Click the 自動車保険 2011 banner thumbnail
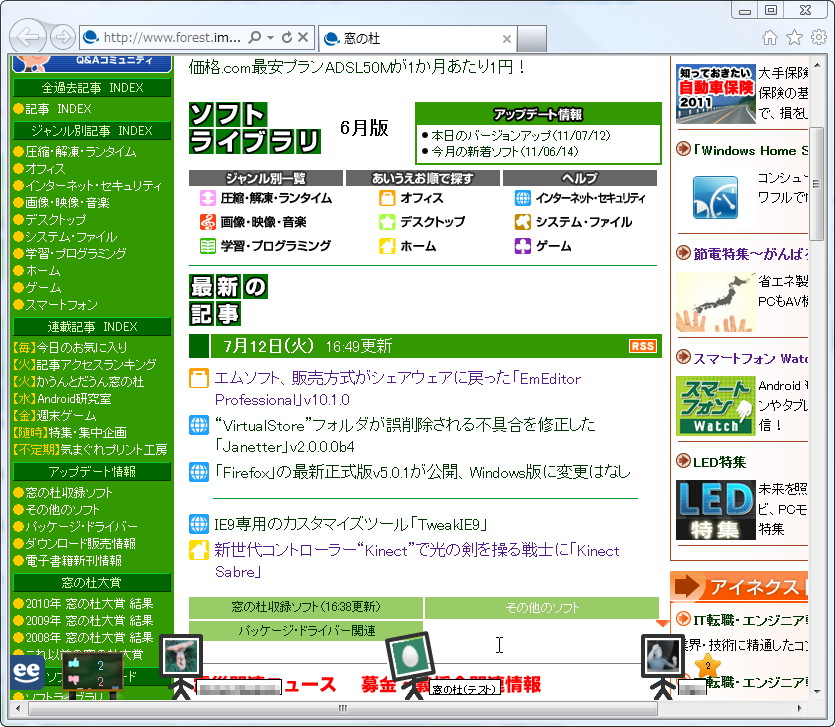Image resolution: width=835 pixels, height=727 pixels. (716, 94)
